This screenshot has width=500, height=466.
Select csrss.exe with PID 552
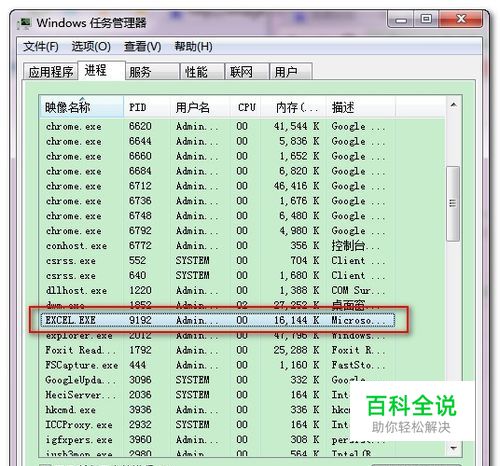tap(217, 261)
